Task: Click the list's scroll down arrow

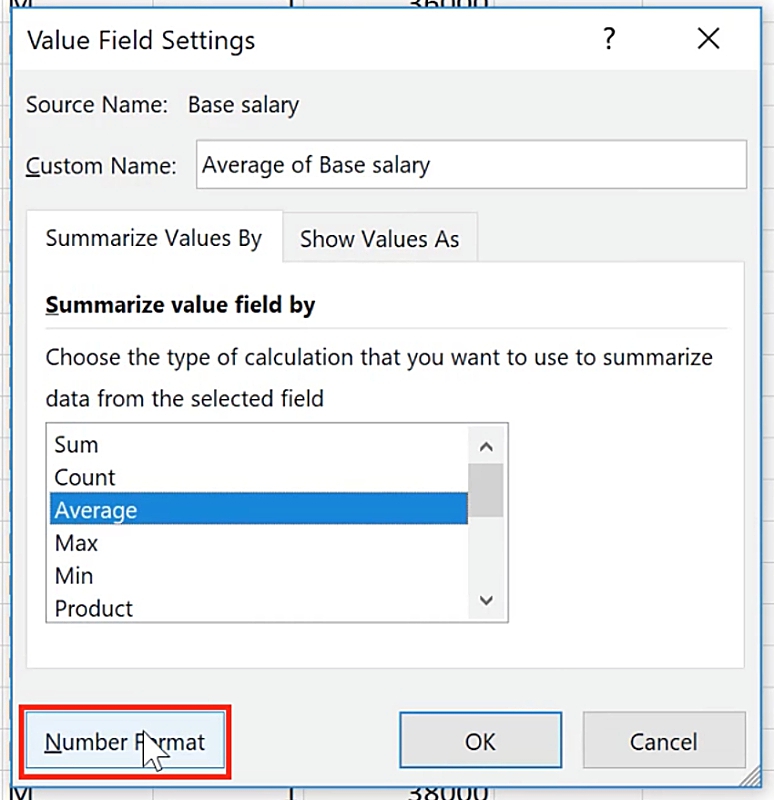Action: [487, 600]
